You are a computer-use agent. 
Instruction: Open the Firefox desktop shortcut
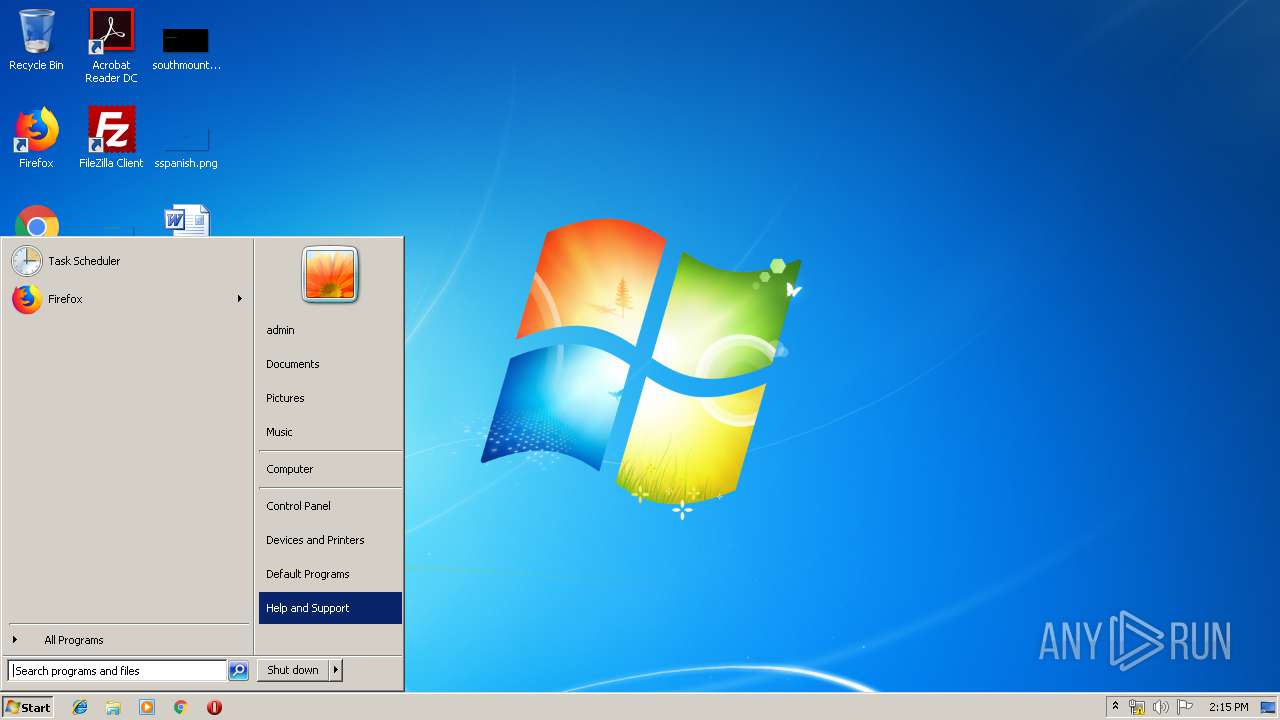pyautogui.click(x=36, y=138)
